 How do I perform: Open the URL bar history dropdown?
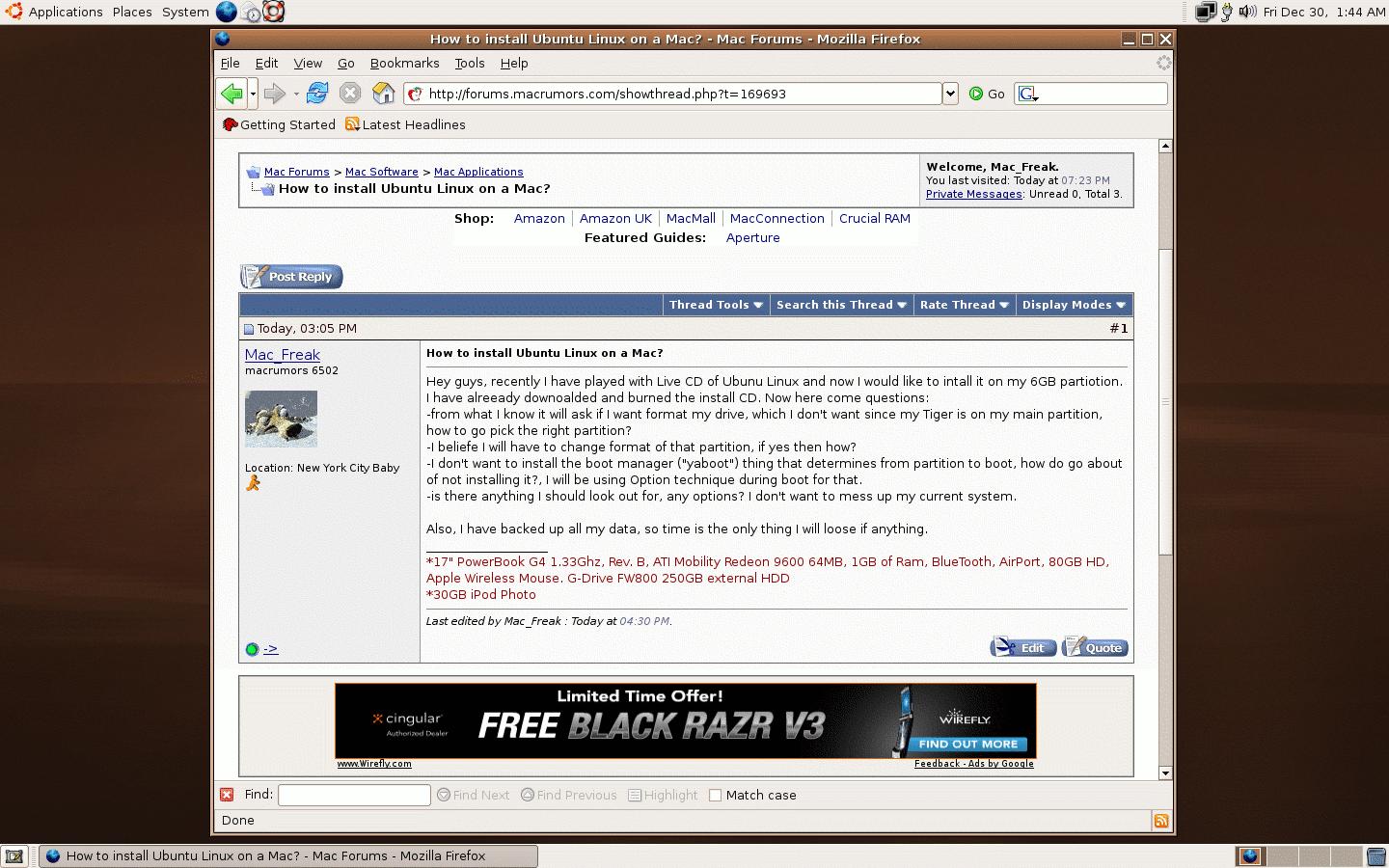[950, 94]
